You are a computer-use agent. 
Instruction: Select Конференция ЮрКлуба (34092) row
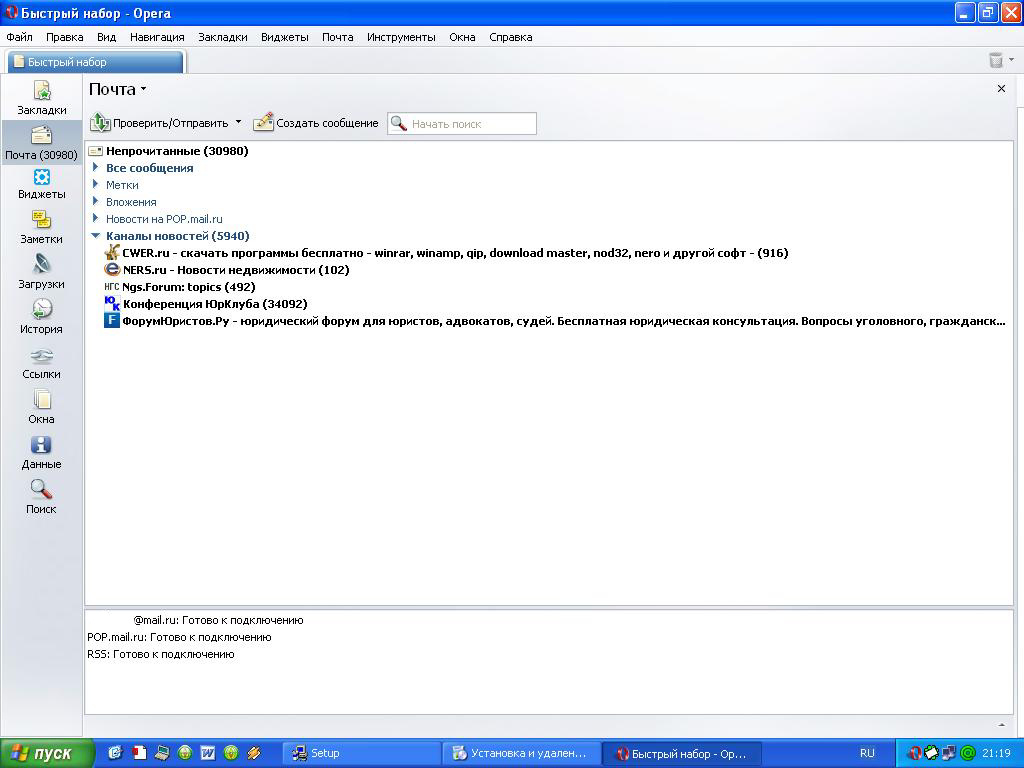215,304
